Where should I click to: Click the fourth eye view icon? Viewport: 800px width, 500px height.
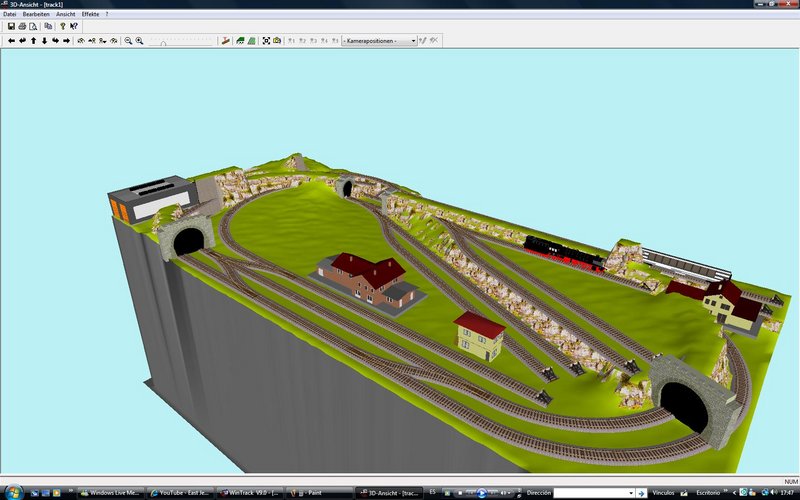(x=114, y=40)
